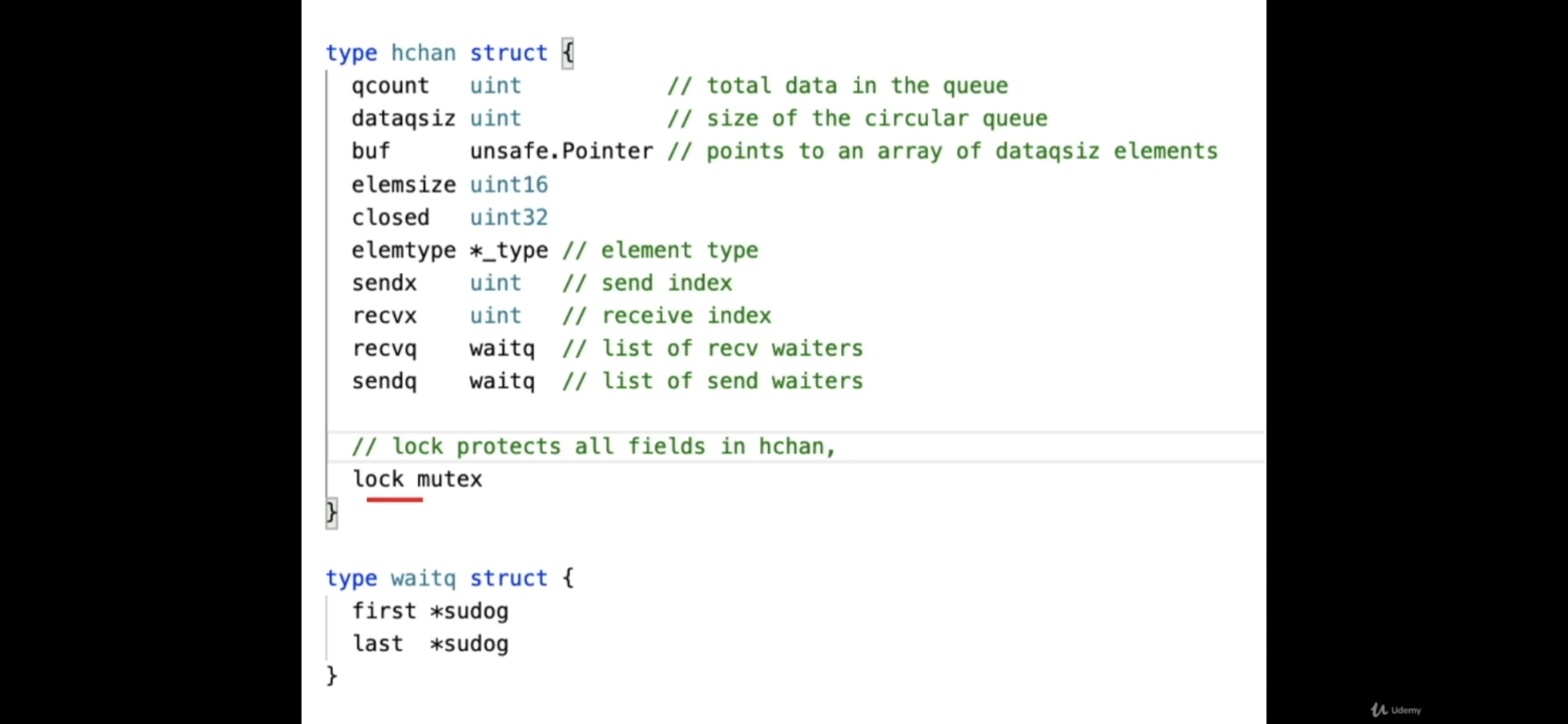
Task: Click the waitq struct type name
Action: pos(423,578)
